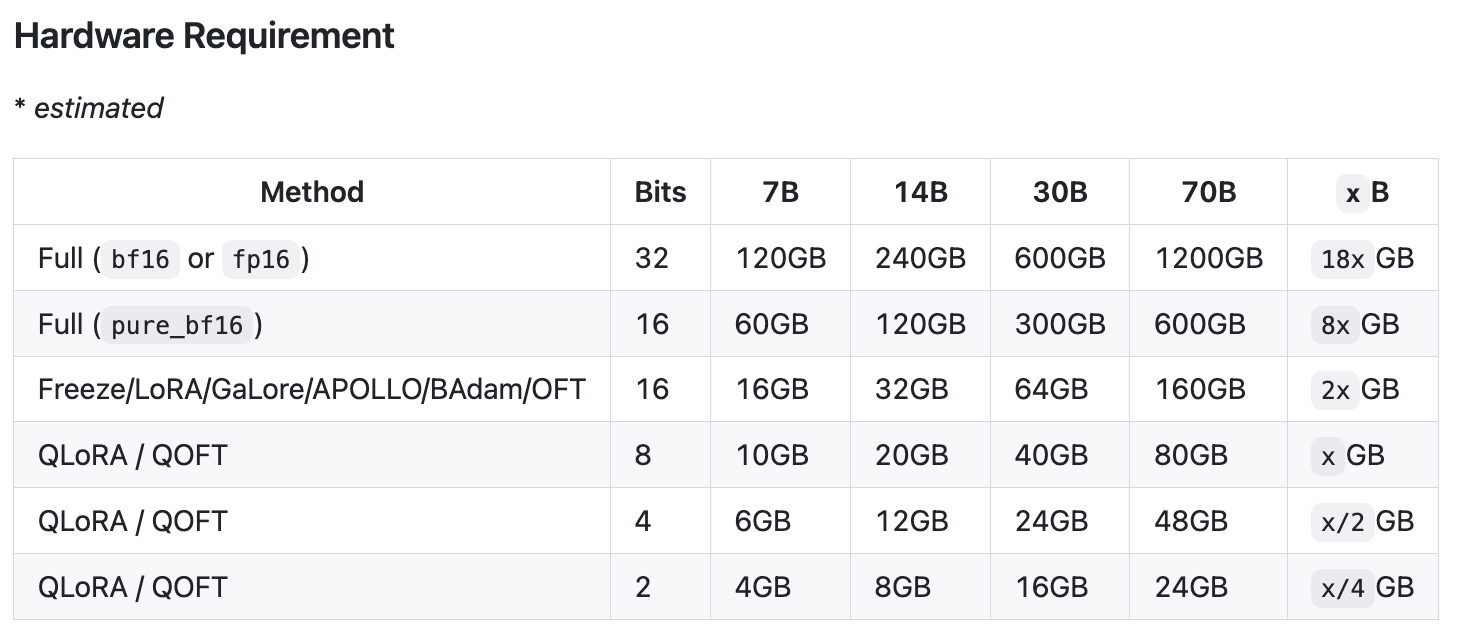Click the 8-bit QLoRA / QOFT row label

click(133, 455)
